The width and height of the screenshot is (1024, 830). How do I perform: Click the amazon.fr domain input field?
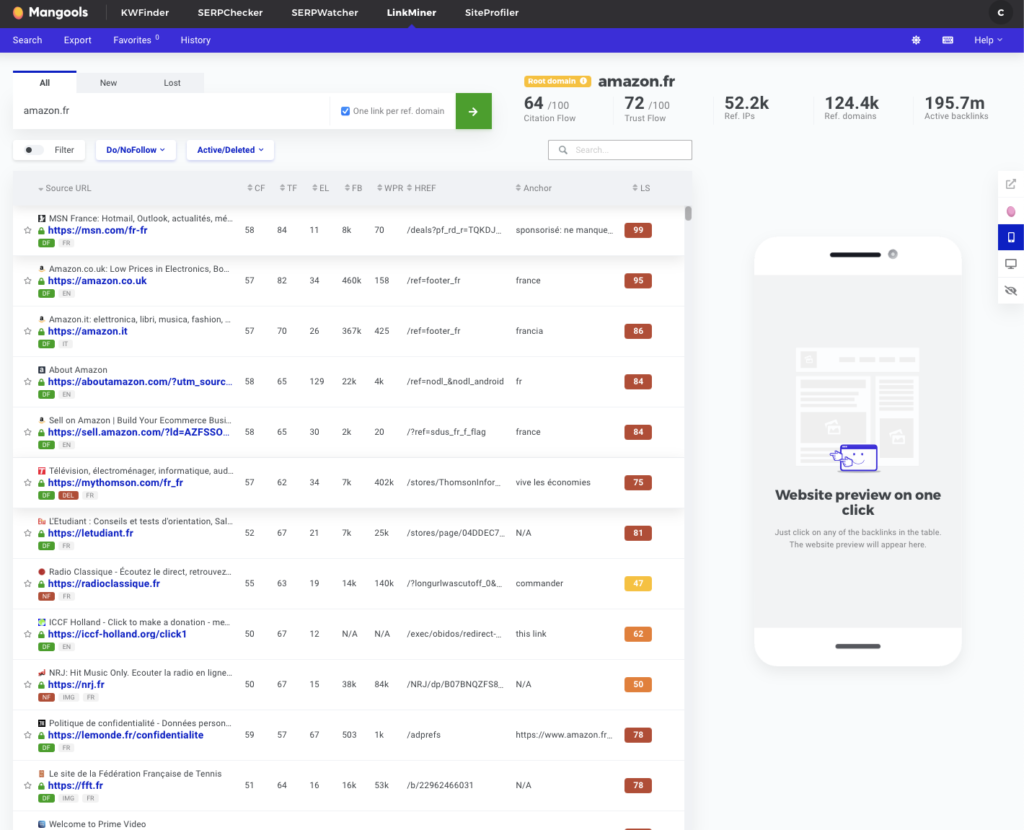coord(171,111)
